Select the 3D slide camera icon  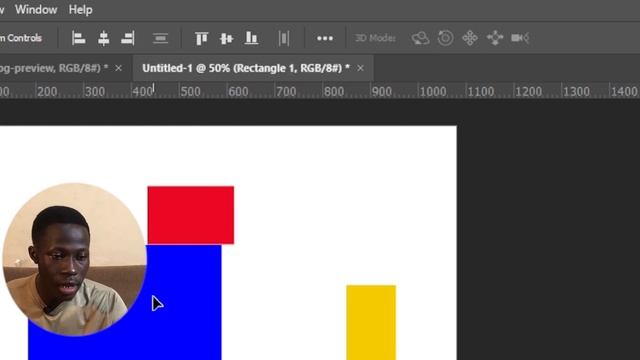(495, 38)
